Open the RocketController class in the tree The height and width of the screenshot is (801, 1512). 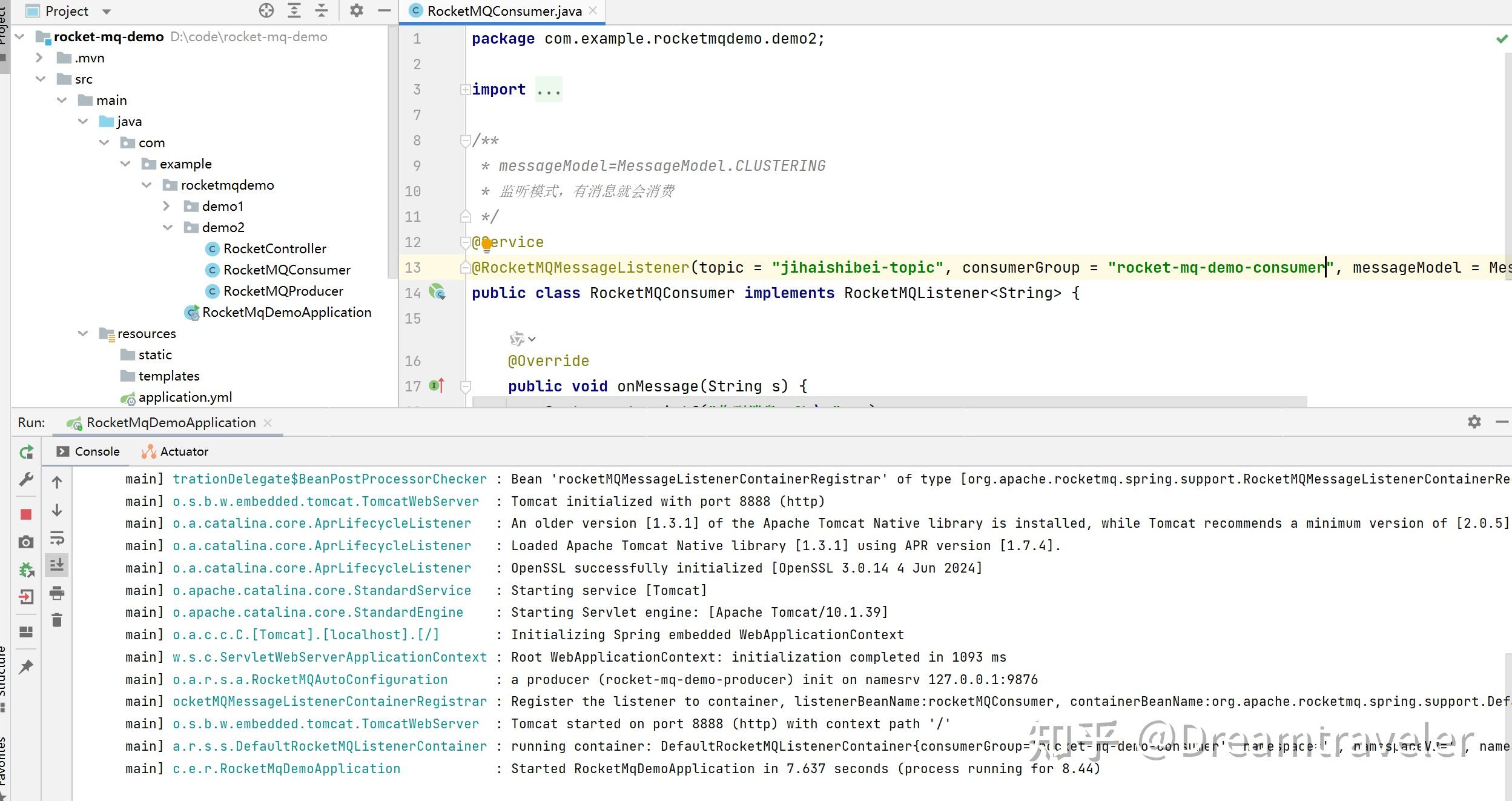coord(274,249)
